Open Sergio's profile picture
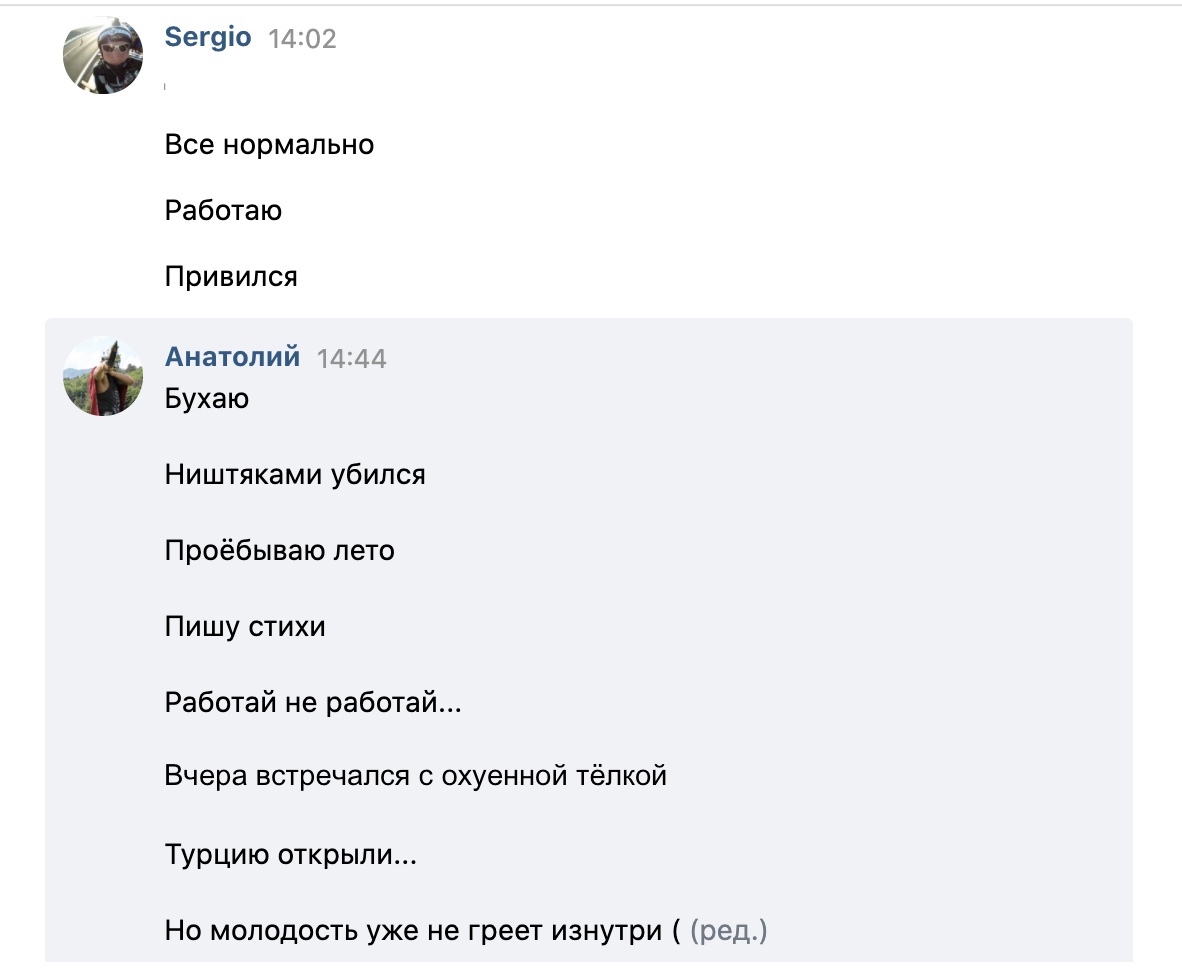Screen dimensions: 1182x969 pos(103,54)
